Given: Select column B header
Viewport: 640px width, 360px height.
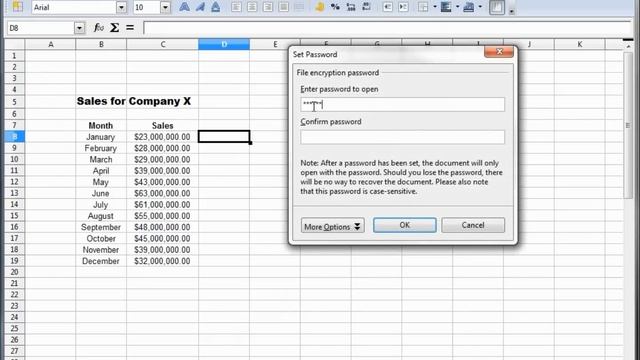Looking at the screenshot, I should click(x=101, y=44).
